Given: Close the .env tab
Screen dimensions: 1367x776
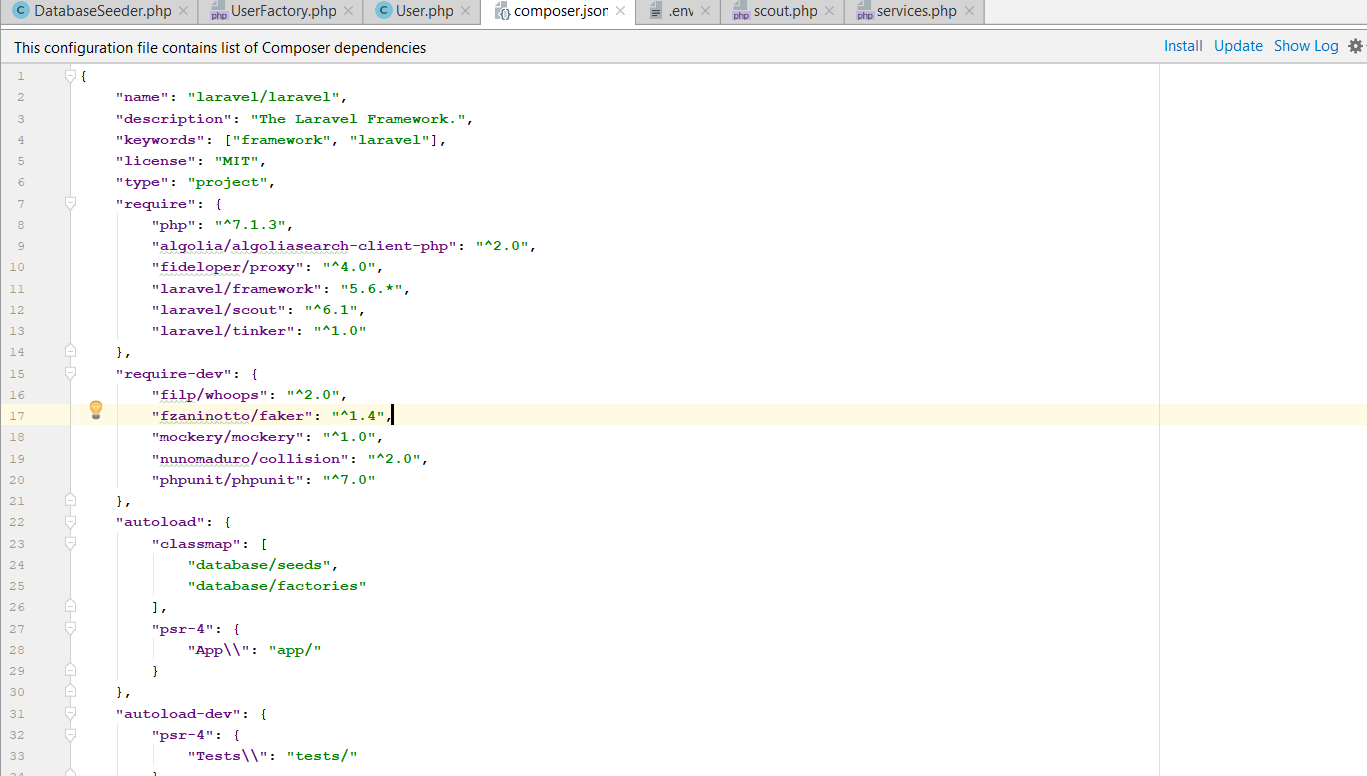Looking at the screenshot, I should click(x=706, y=11).
